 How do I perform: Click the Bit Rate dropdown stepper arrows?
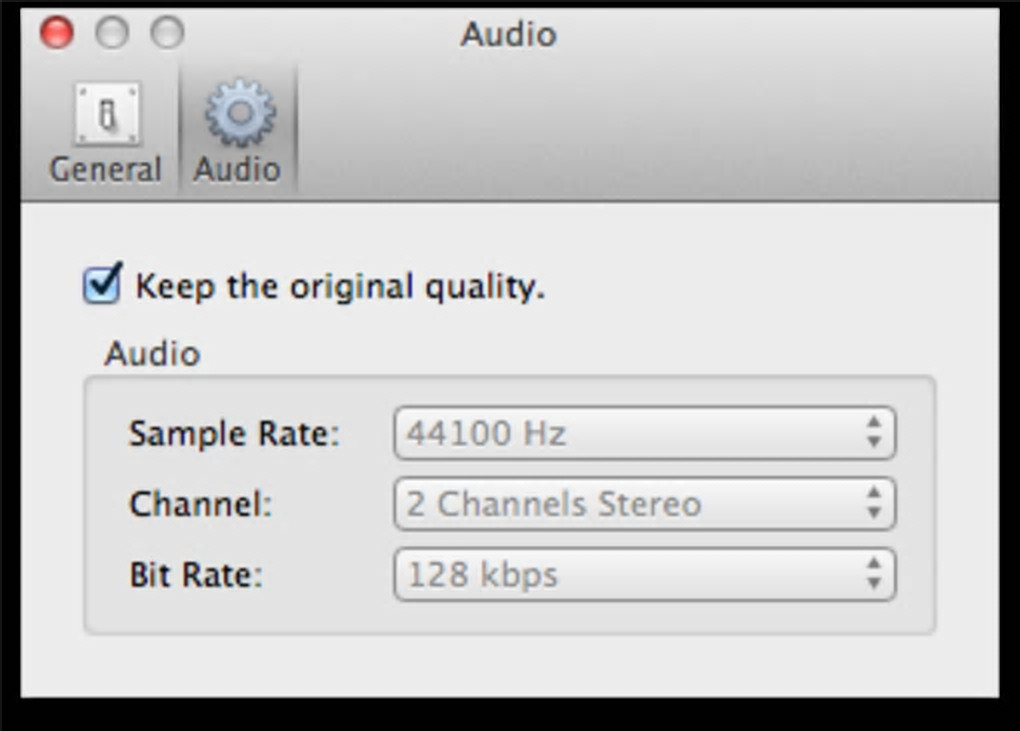(874, 575)
